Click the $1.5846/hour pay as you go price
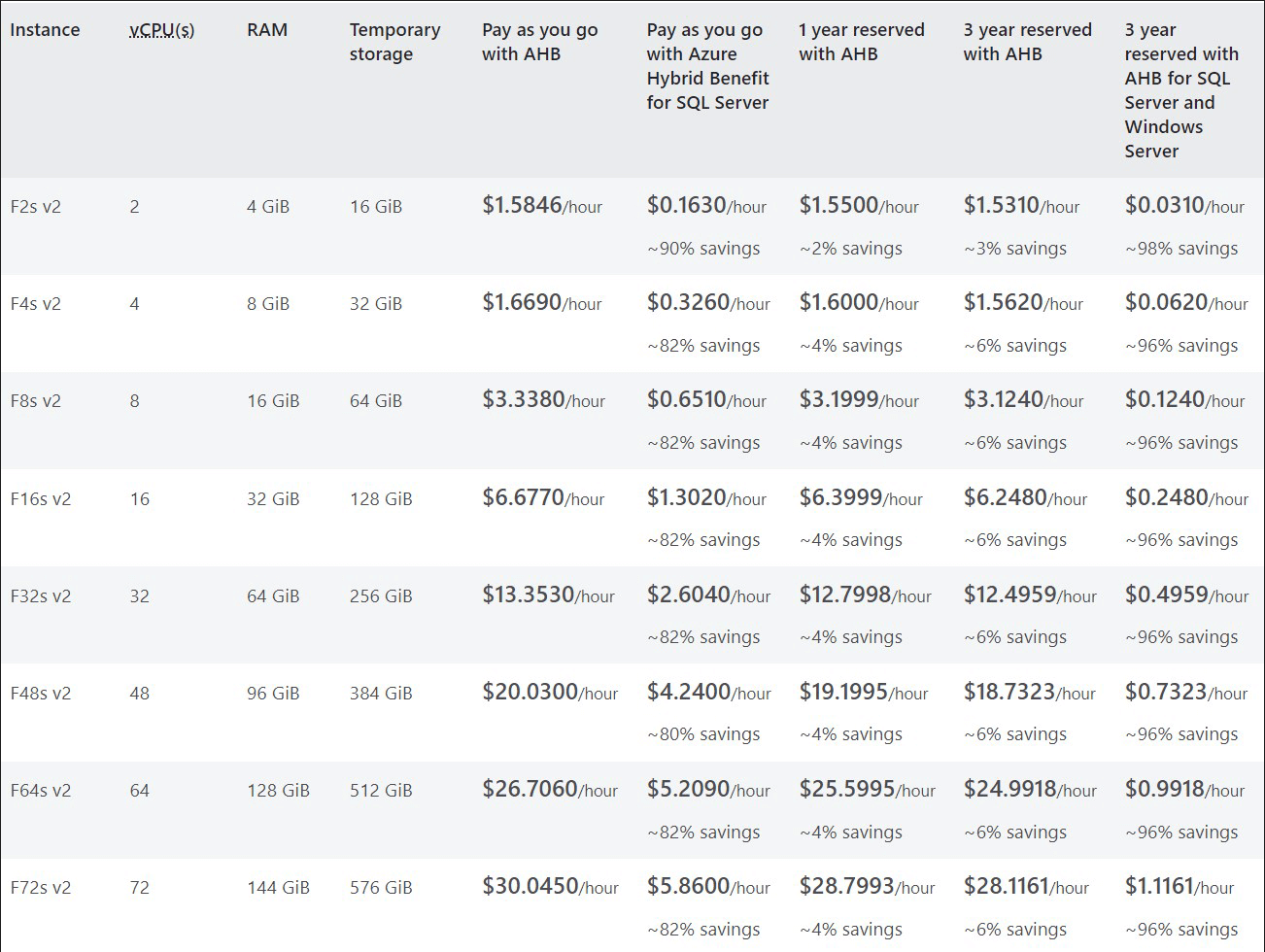The height and width of the screenshot is (952, 1265). 542,206
